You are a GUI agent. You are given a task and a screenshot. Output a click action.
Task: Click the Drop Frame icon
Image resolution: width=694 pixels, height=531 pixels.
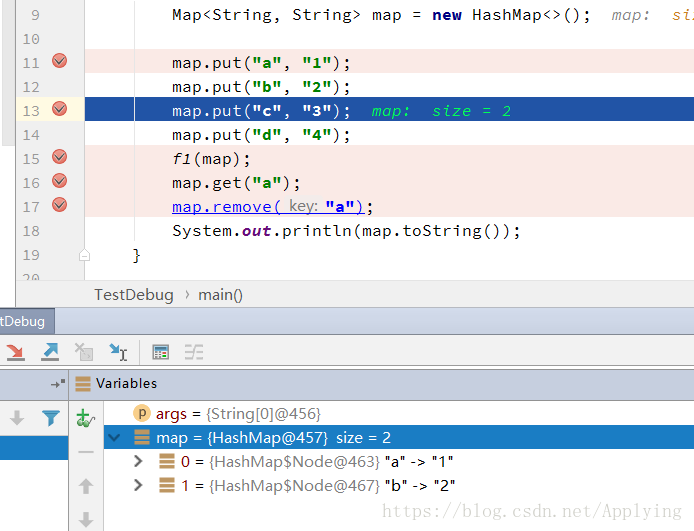tap(84, 352)
